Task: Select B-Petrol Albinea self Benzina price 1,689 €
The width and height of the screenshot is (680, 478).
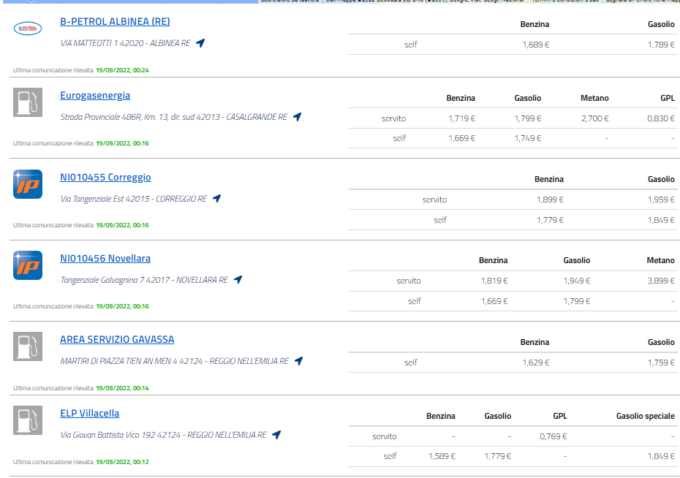Action: [536, 45]
